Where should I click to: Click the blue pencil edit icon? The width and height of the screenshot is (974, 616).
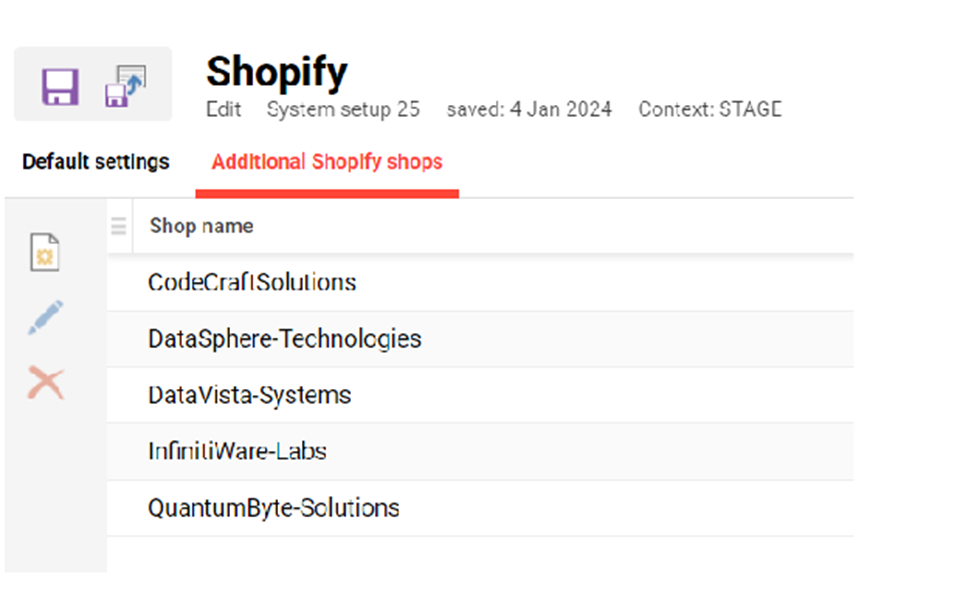click(45, 318)
